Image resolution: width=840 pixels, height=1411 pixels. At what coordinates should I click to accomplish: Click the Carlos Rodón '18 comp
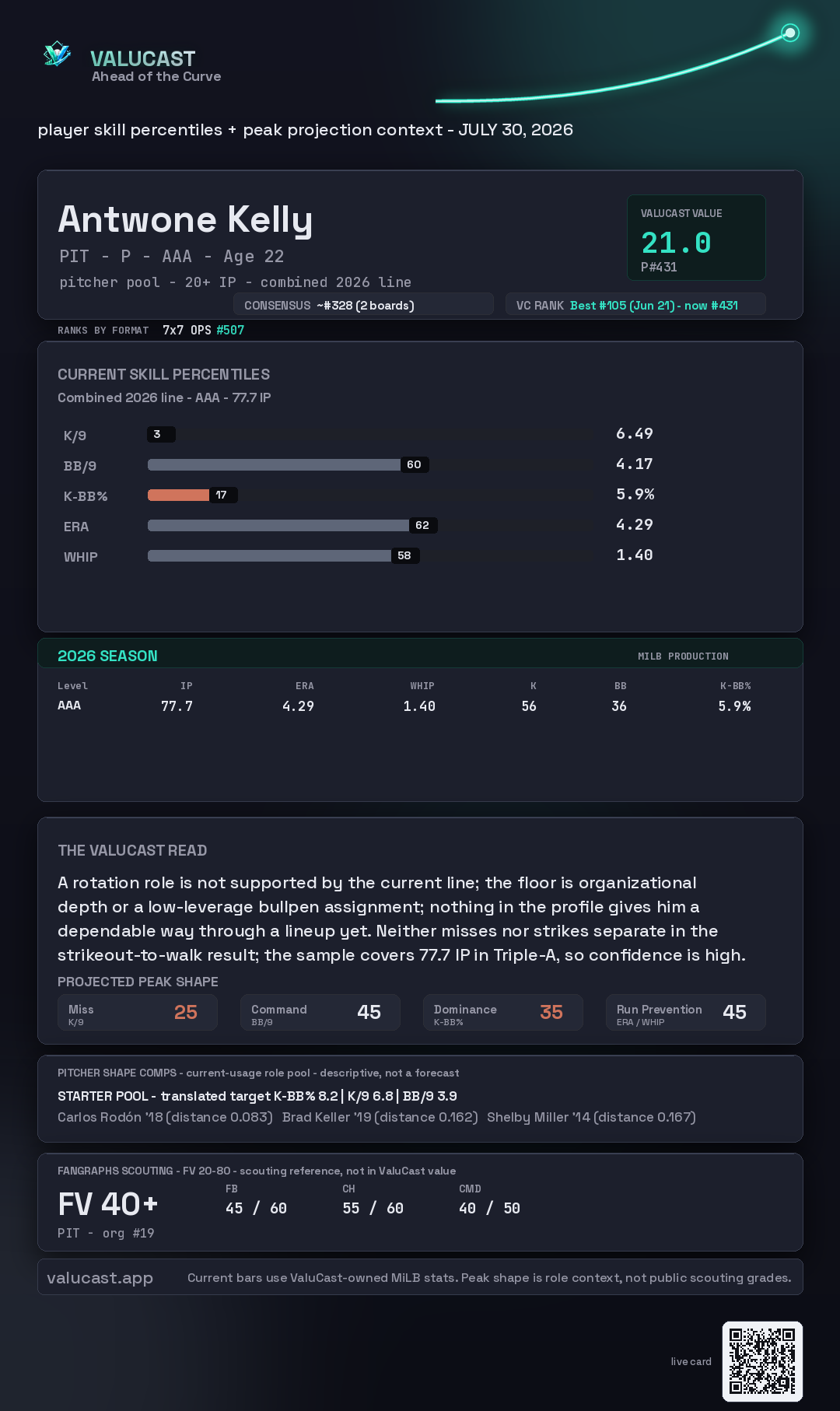165,1117
